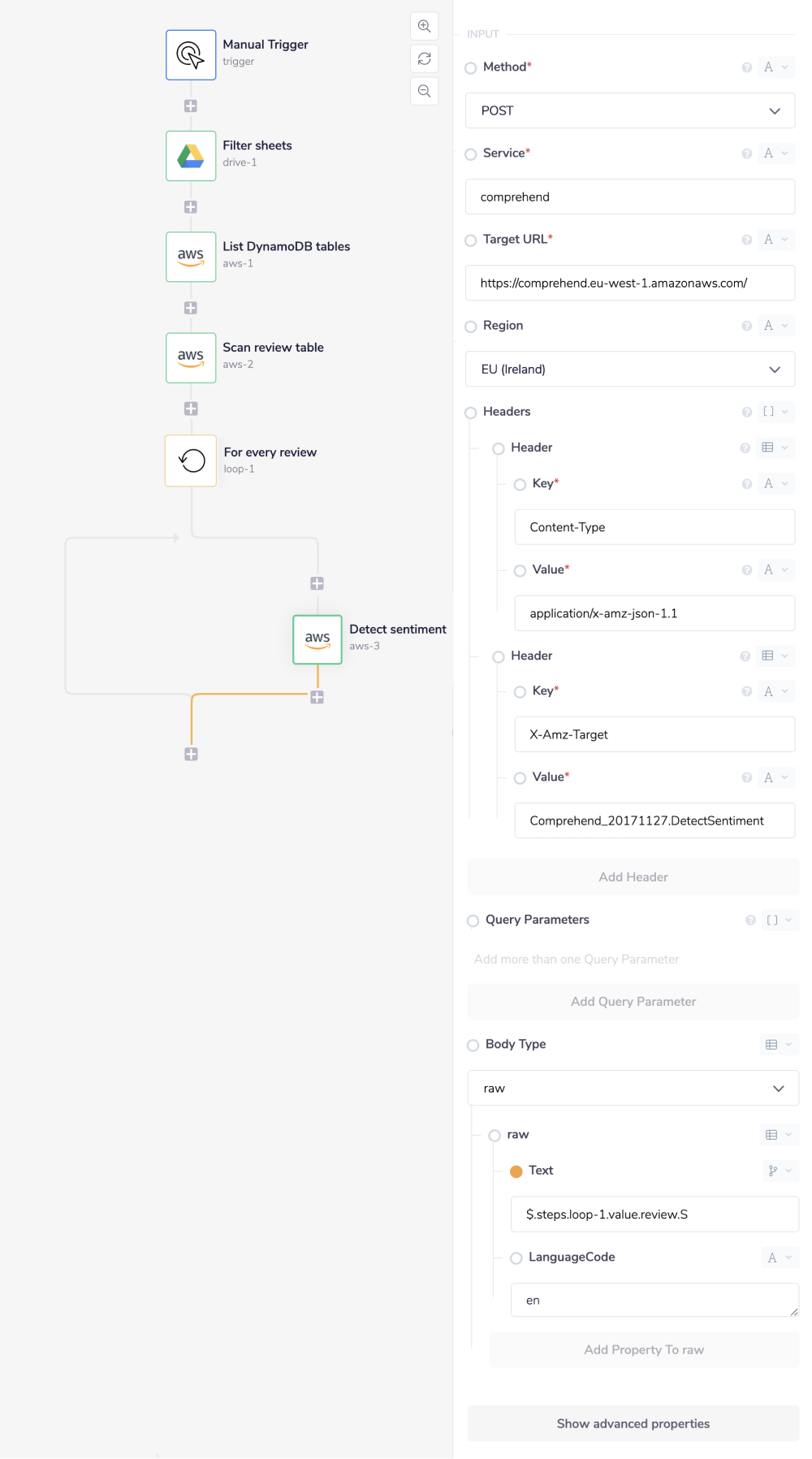Toggle the circle next to Region

pyautogui.click(x=471, y=327)
